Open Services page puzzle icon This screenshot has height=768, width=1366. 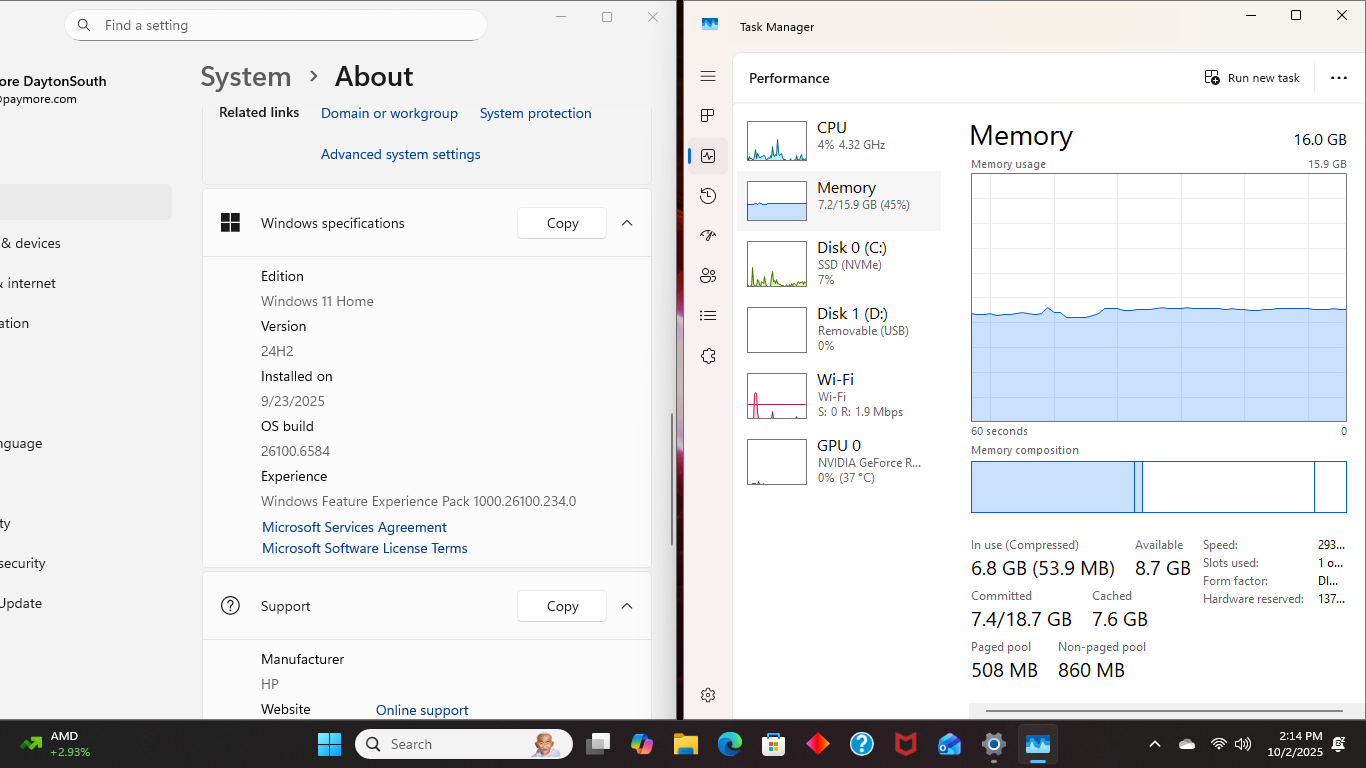(x=708, y=356)
